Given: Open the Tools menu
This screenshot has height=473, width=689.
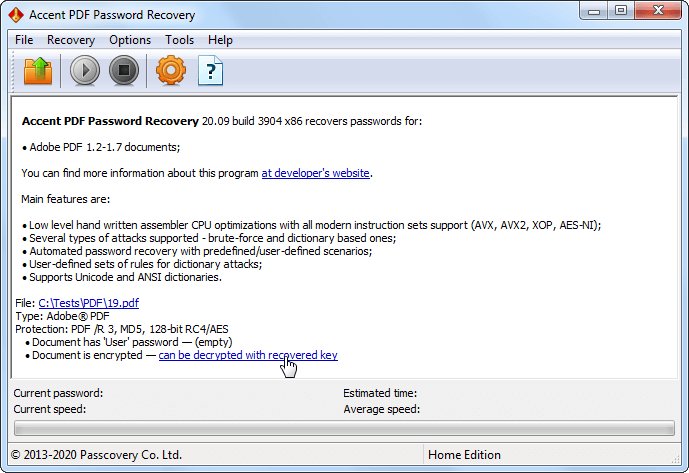Looking at the screenshot, I should pyautogui.click(x=179, y=40).
